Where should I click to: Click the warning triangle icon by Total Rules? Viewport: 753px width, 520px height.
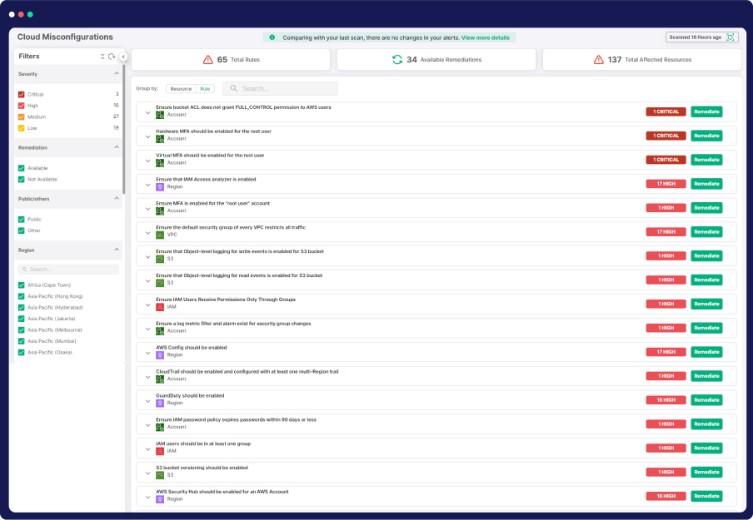[x=208, y=60]
